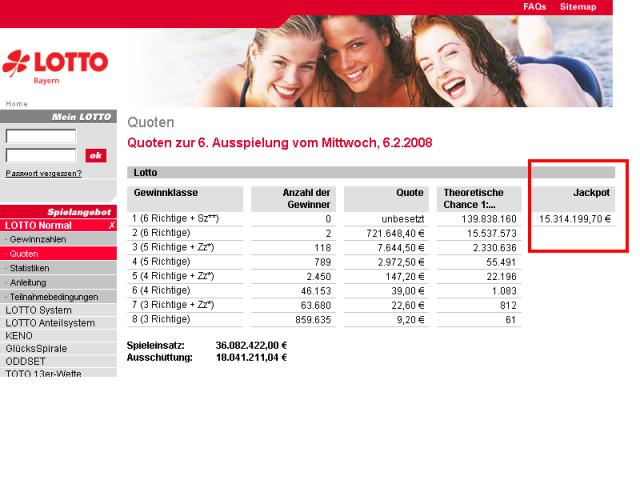The image size is (640, 480).
Task: Click the Ausschüttung amount 18.041.211,04 €
Action: pyautogui.click(x=251, y=358)
